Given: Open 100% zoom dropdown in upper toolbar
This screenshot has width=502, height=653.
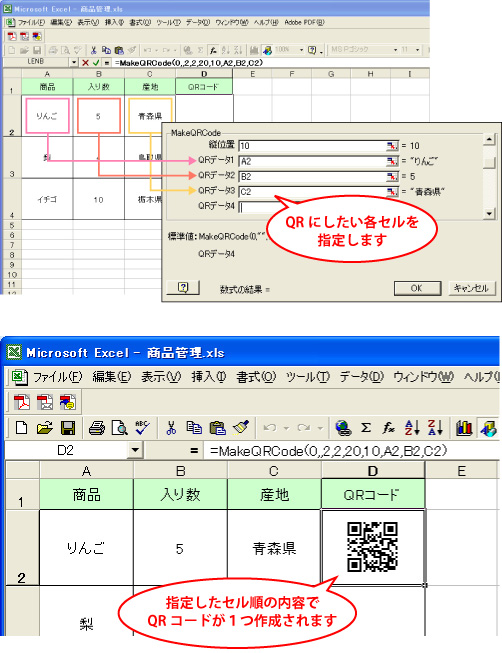Looking at the screenshot, I should (x=301, y=50).
